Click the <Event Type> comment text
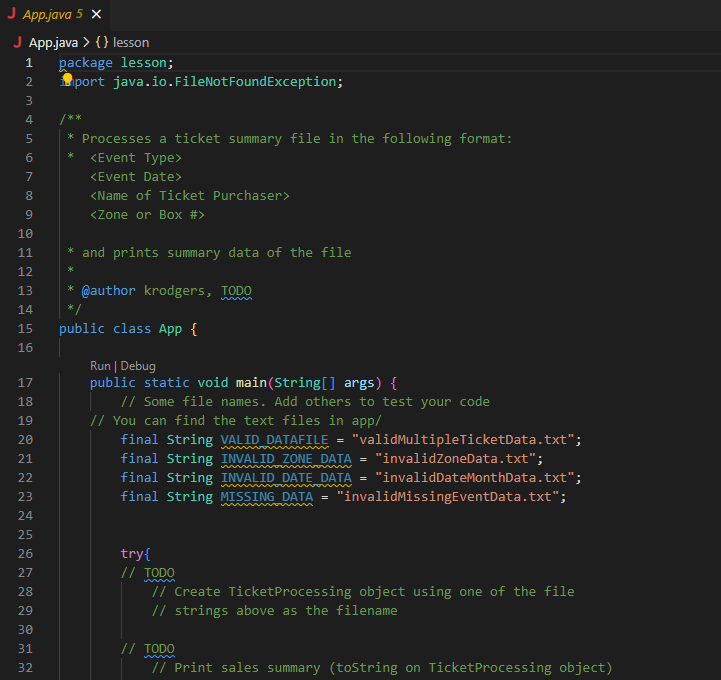 point(136,158)
